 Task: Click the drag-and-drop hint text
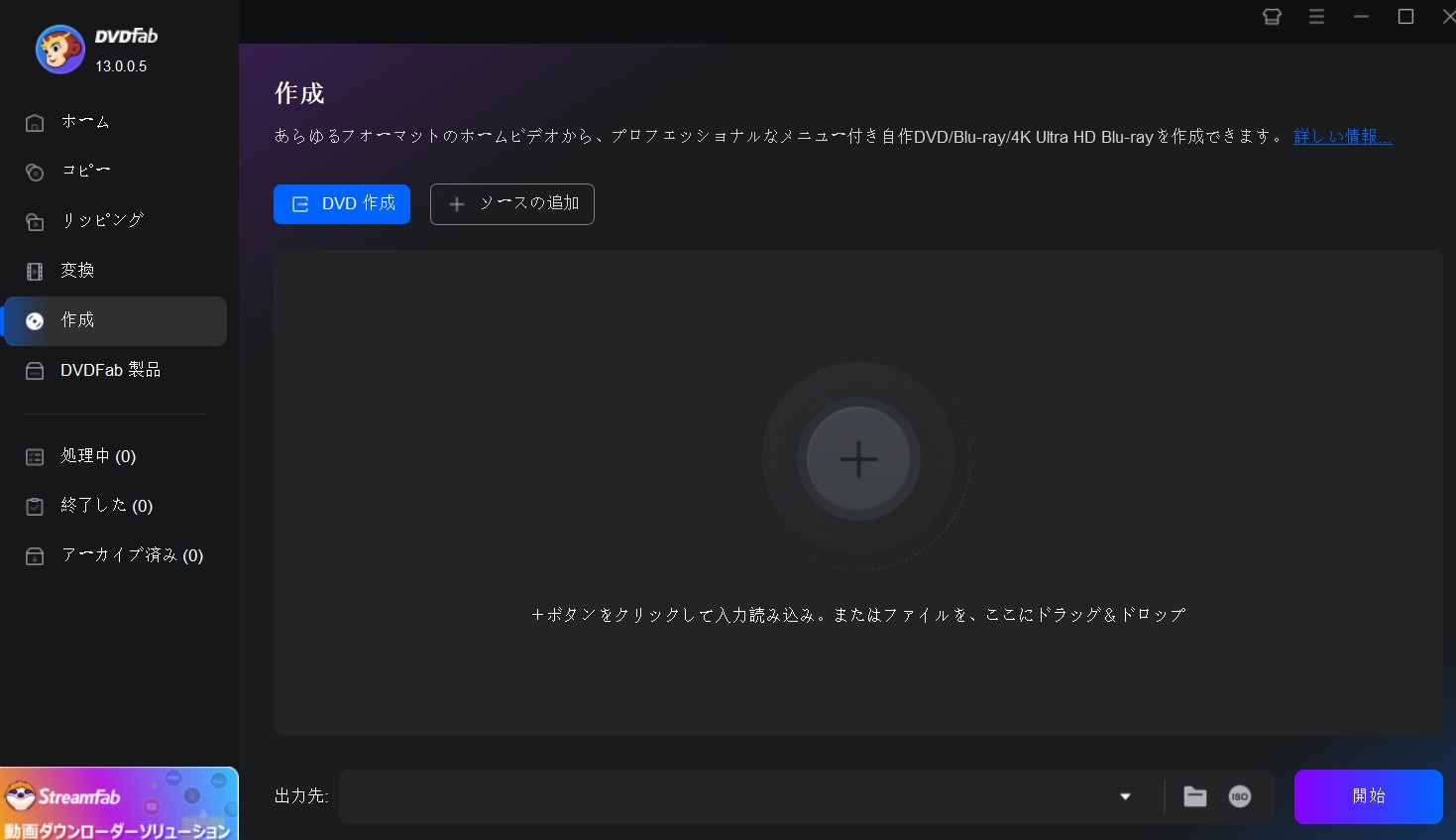pos(858,615)
